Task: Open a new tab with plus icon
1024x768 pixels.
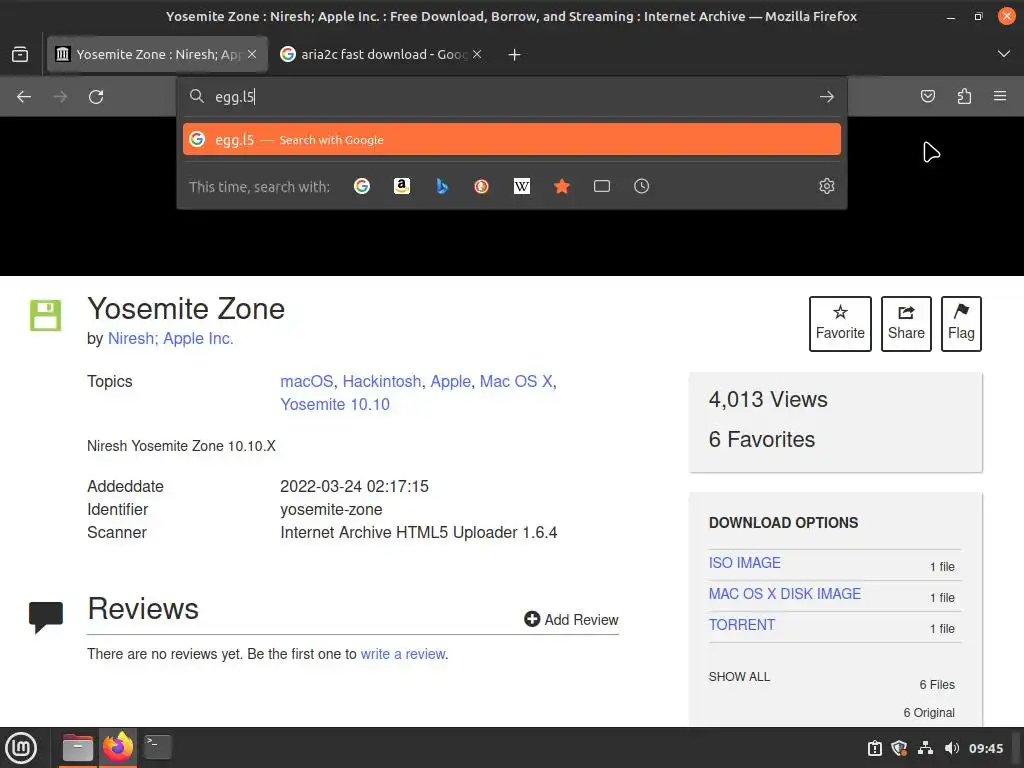Action: pos(515,55)
